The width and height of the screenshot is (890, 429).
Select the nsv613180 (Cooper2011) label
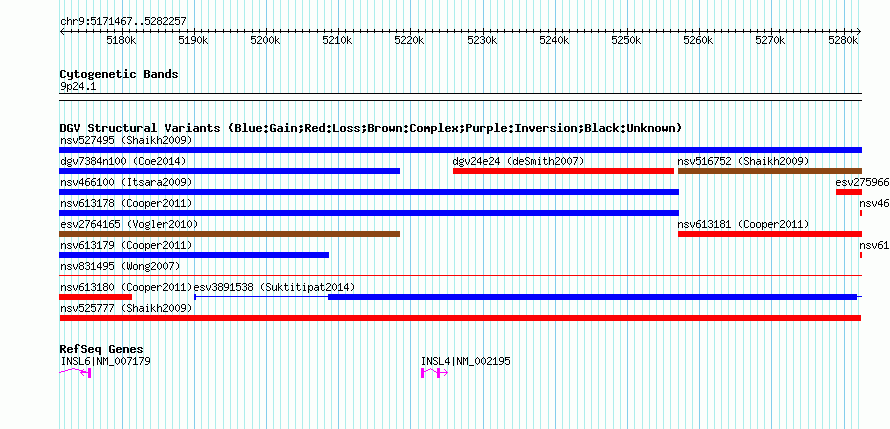coord(126,287)
